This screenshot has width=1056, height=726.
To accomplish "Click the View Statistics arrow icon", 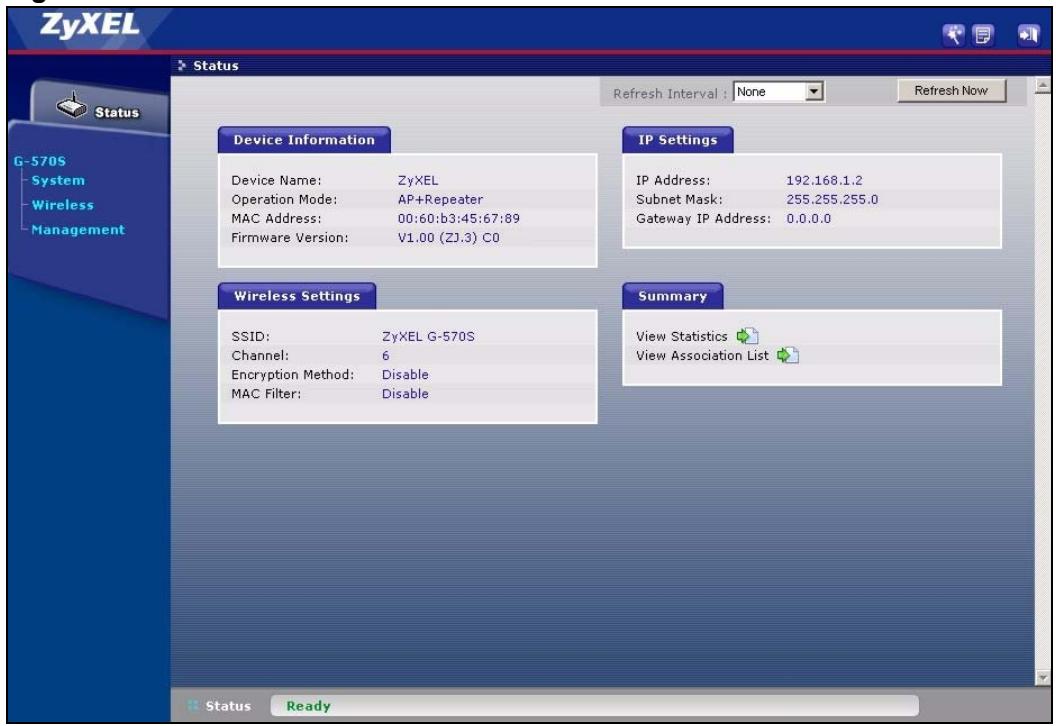I will click(x=748, y=336).
